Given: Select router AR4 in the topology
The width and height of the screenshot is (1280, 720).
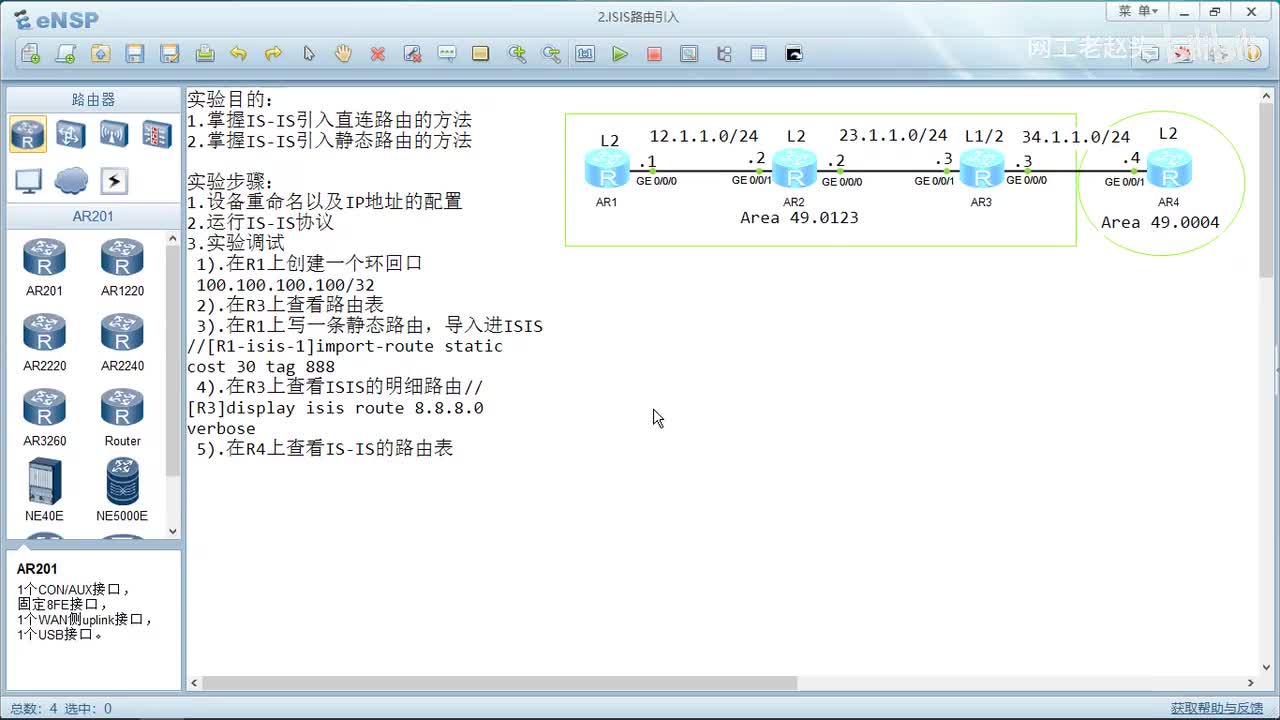Looking at the screenshot, I should point(1169,168).
